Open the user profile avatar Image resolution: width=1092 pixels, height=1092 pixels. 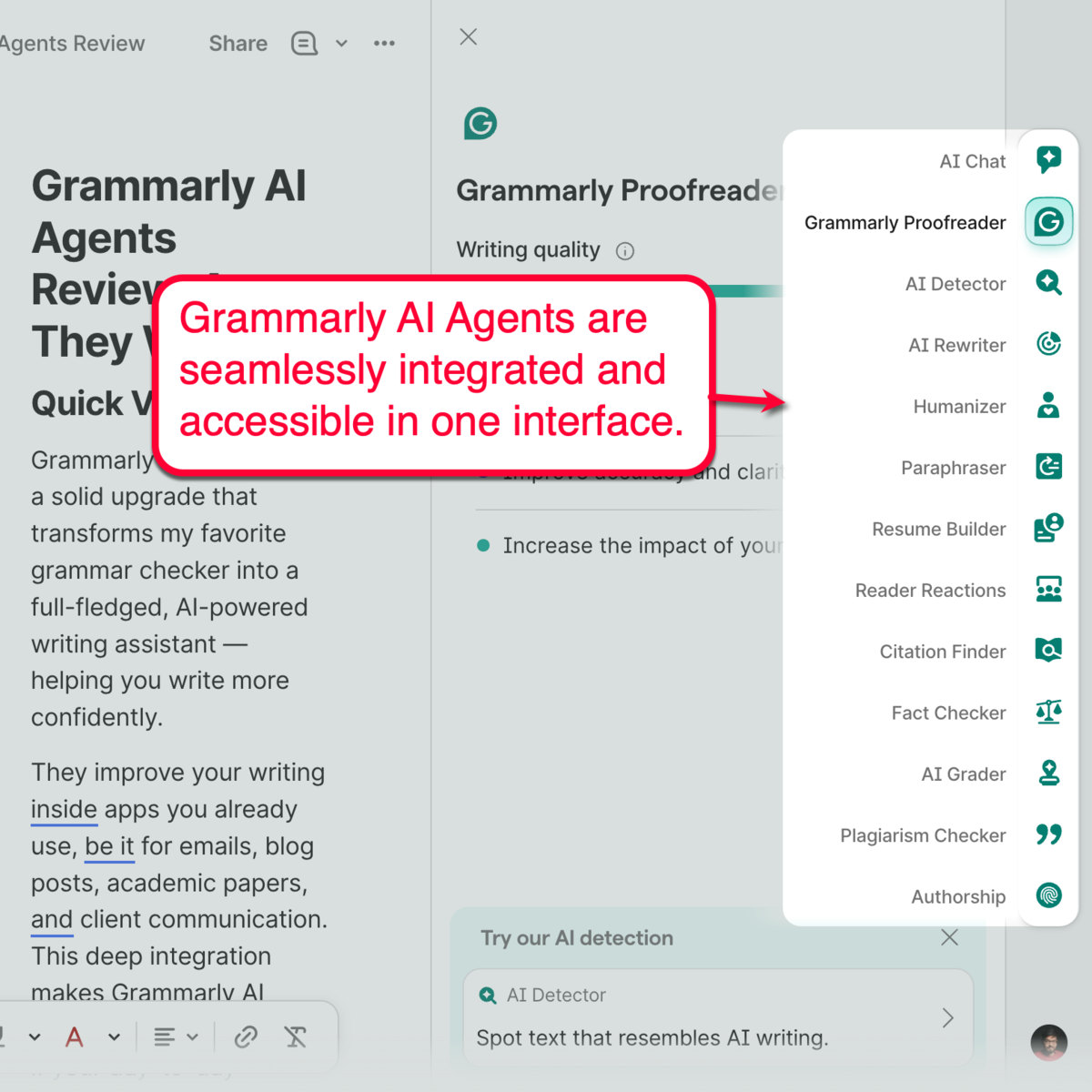(1048, 1042)
